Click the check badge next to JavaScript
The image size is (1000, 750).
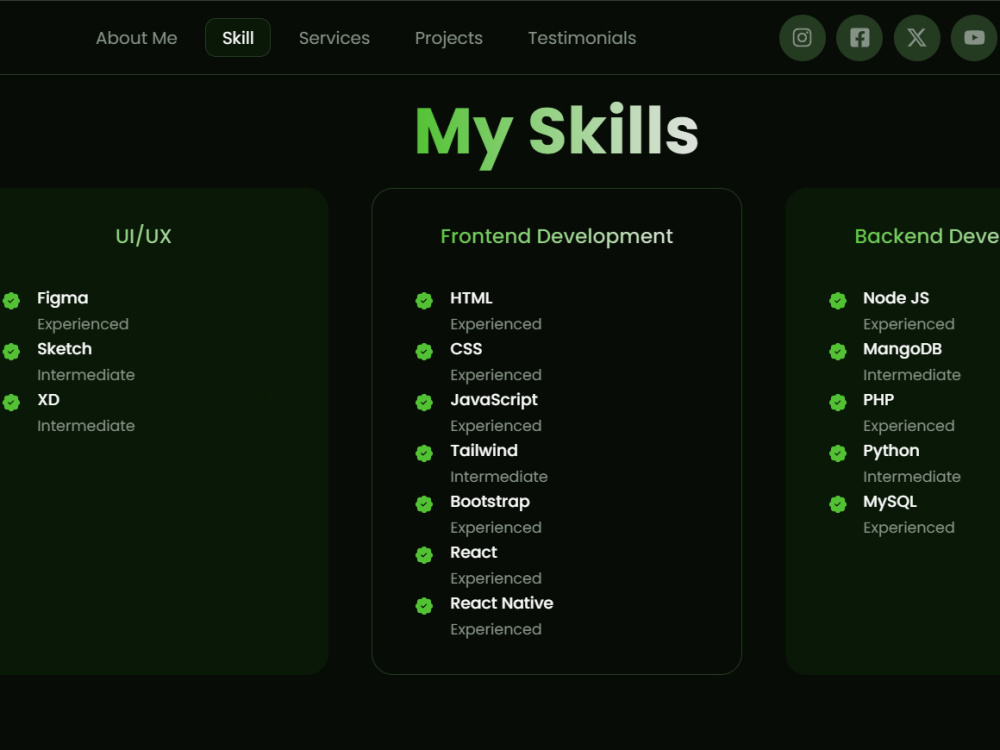tap(424, 402)
